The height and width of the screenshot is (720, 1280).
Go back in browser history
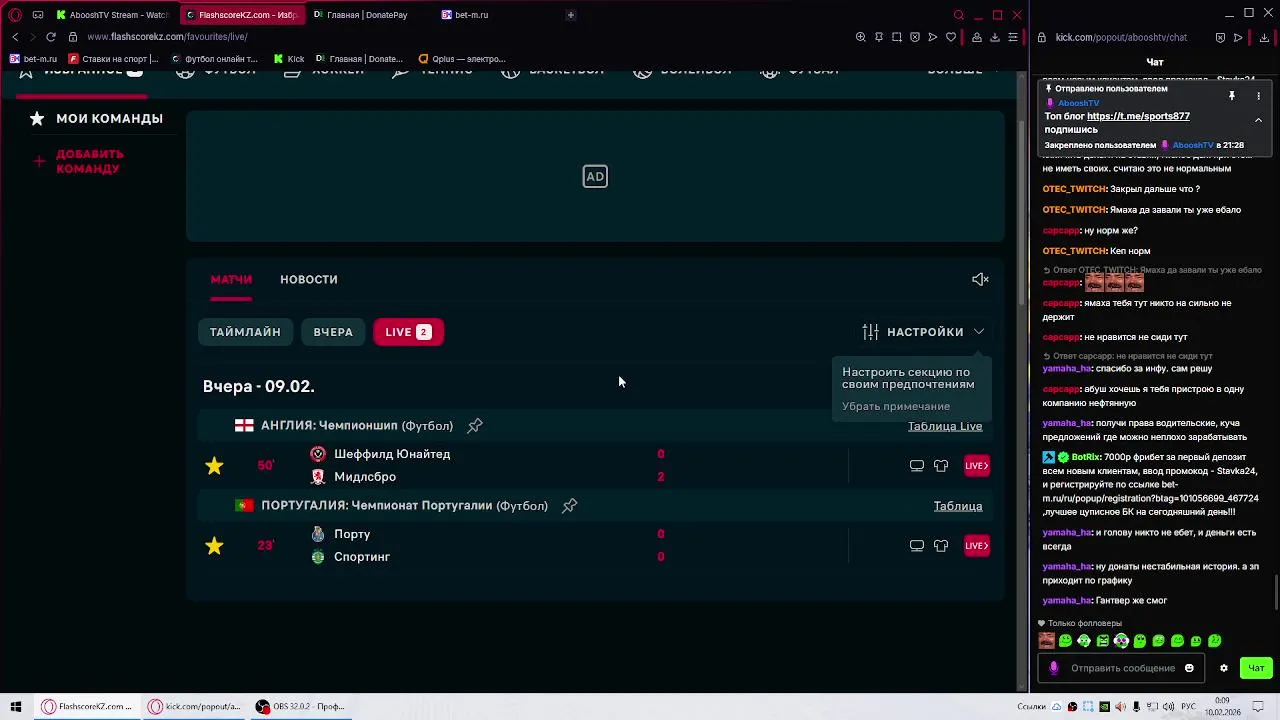14,37
